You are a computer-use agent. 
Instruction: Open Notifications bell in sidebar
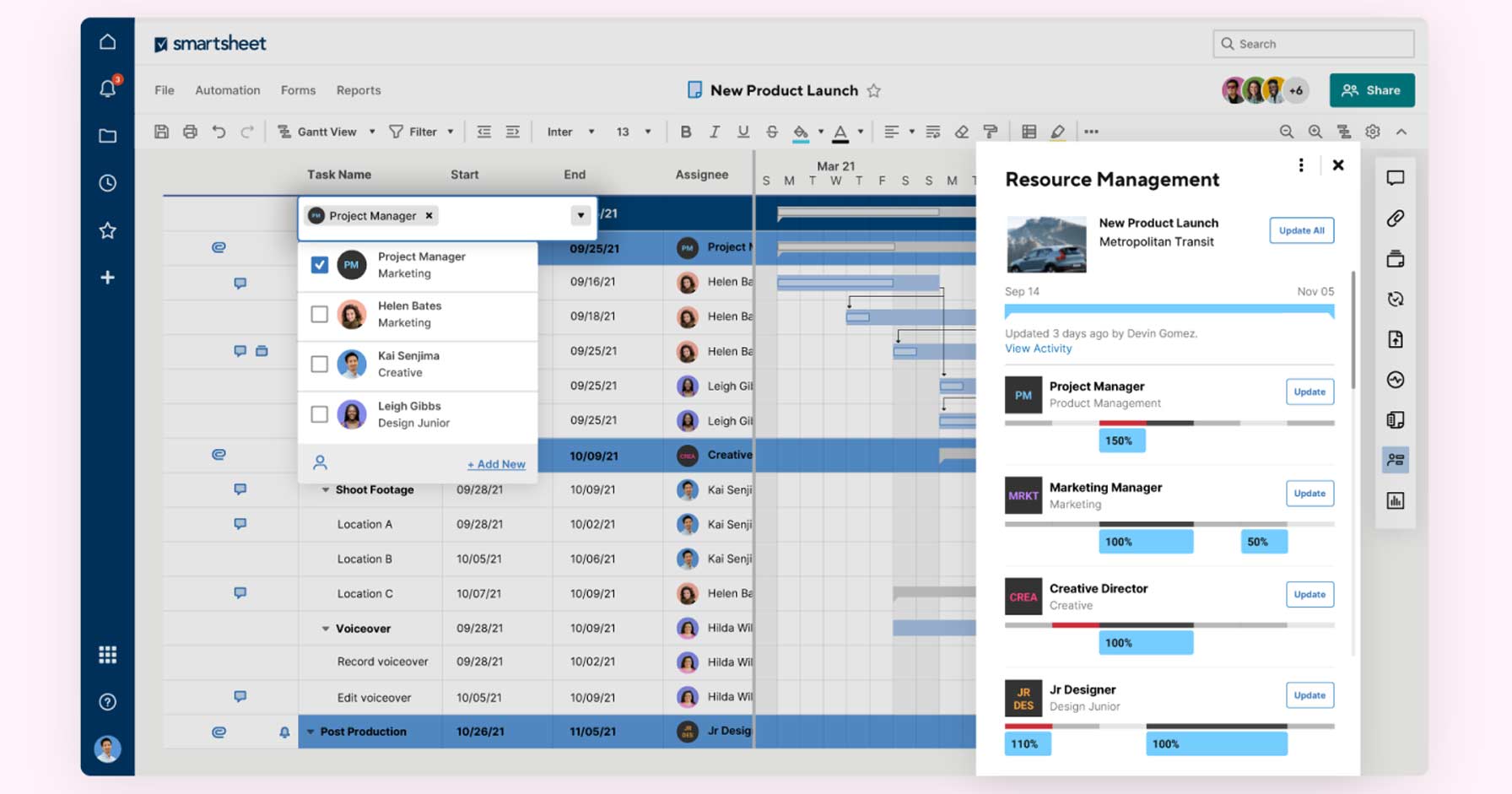108,89
